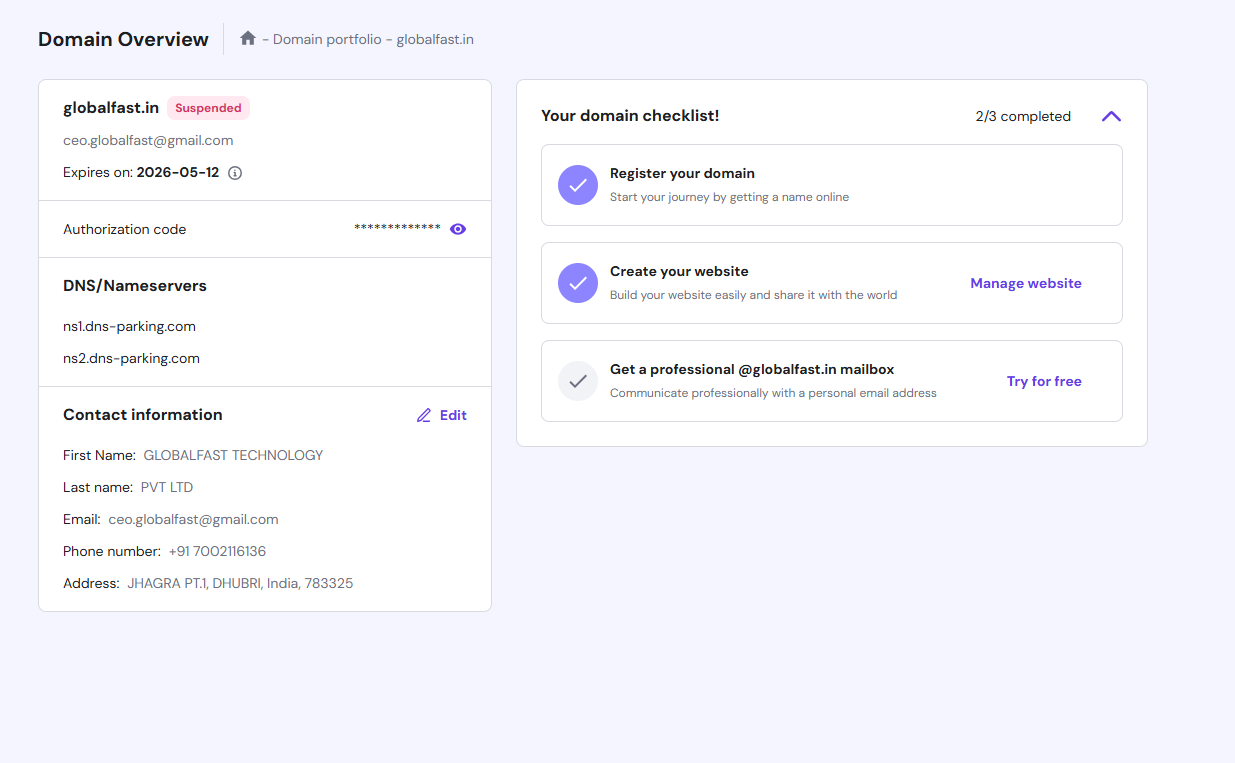Select the globalfast.in breadcrumb item

point(435,40)
